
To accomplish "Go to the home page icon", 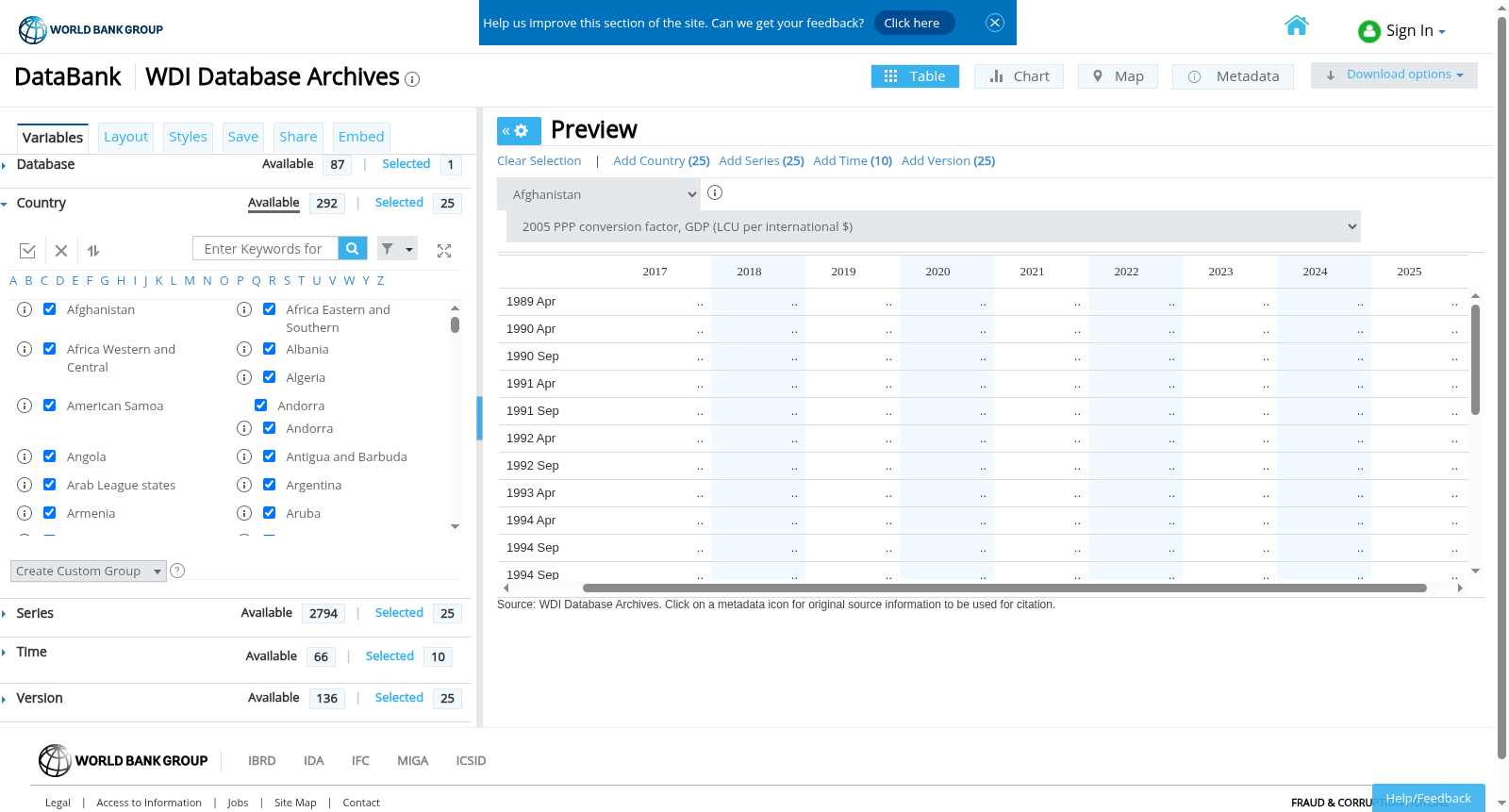I will (x=1297, y=25).
